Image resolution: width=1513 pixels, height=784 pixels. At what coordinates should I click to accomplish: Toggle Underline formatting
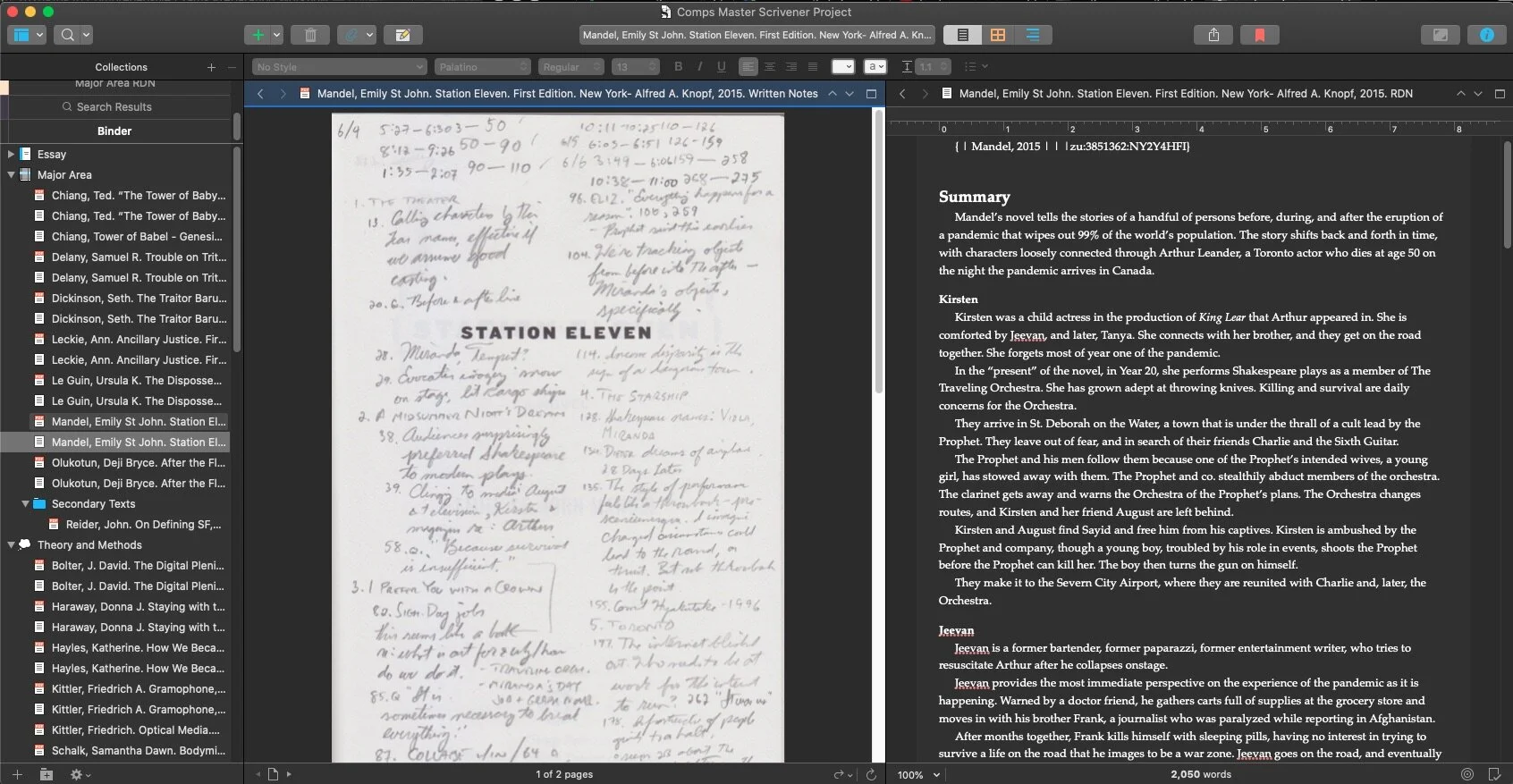pos(721,67)
